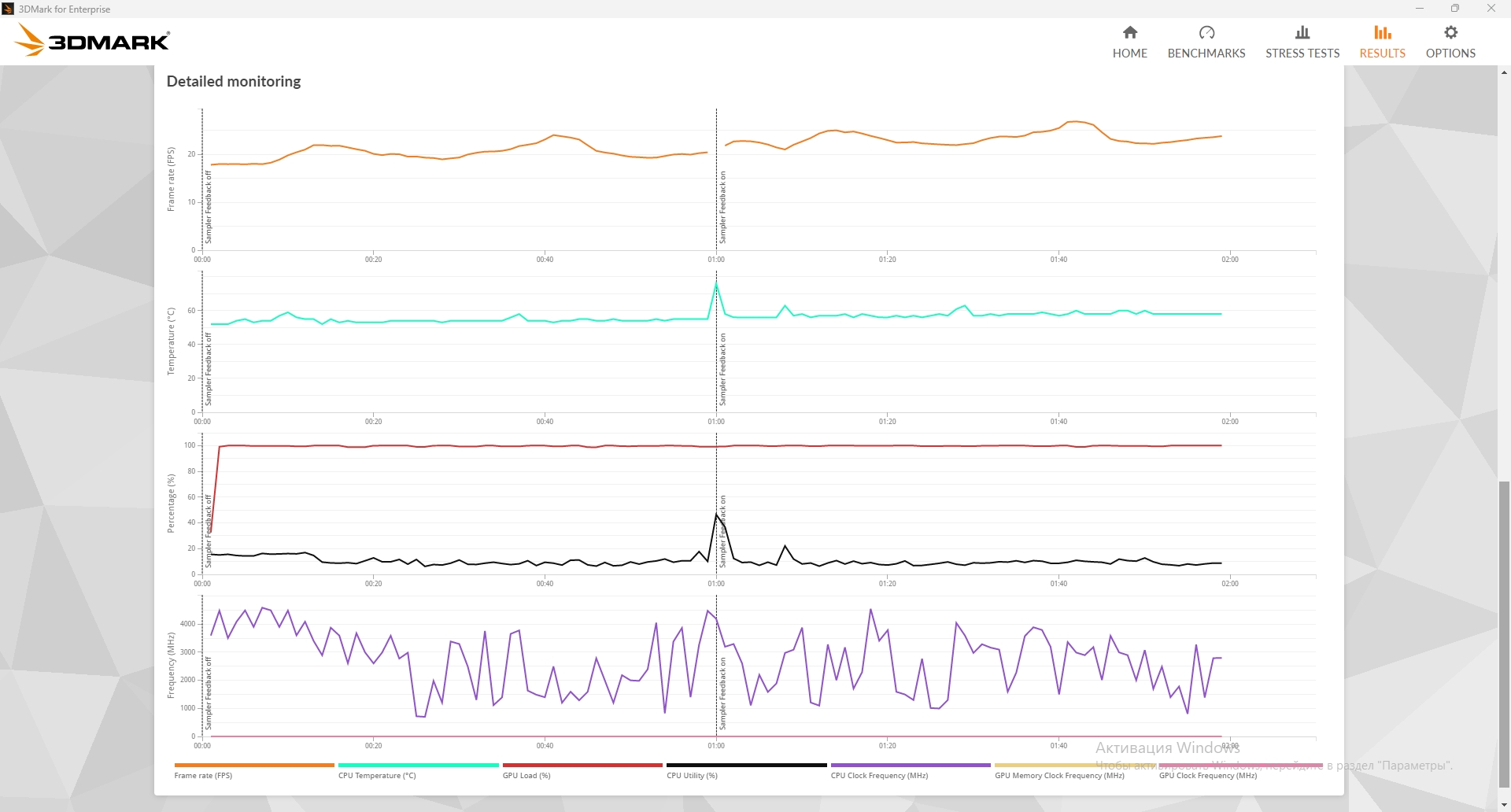The height and width of the screenshot is (812, 1511).
Task: Click the 3DMark title bar app icon
Action: coord(8,9)
